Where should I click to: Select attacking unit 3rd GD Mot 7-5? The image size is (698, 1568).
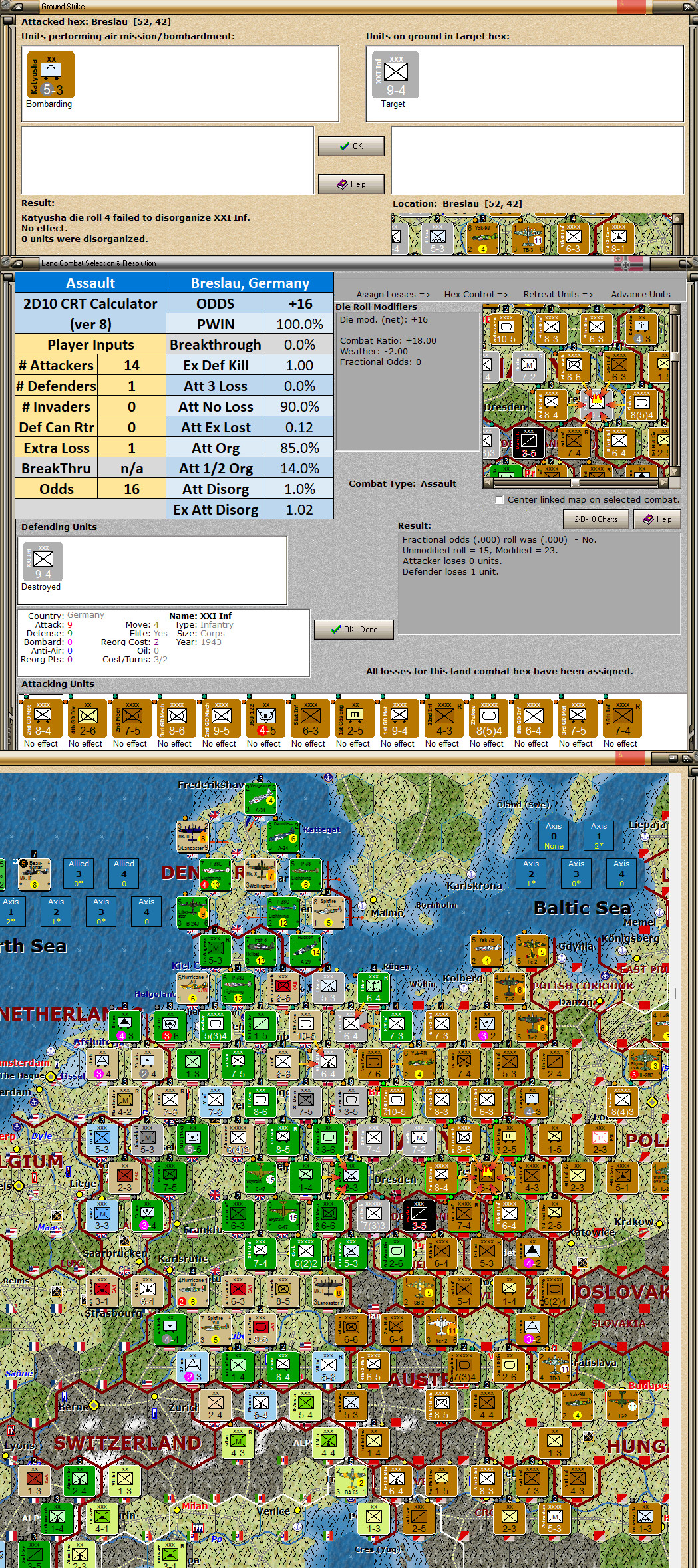tap(578, 719)
